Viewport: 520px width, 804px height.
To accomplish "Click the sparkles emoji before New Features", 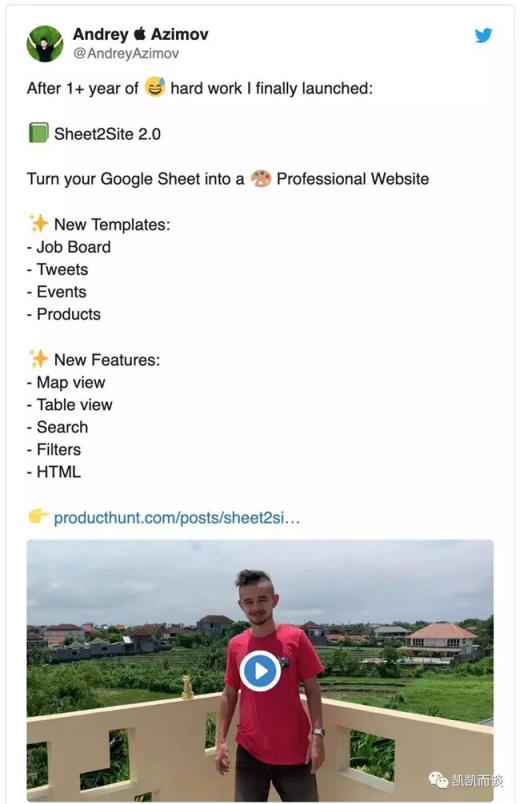I will 38,359.
